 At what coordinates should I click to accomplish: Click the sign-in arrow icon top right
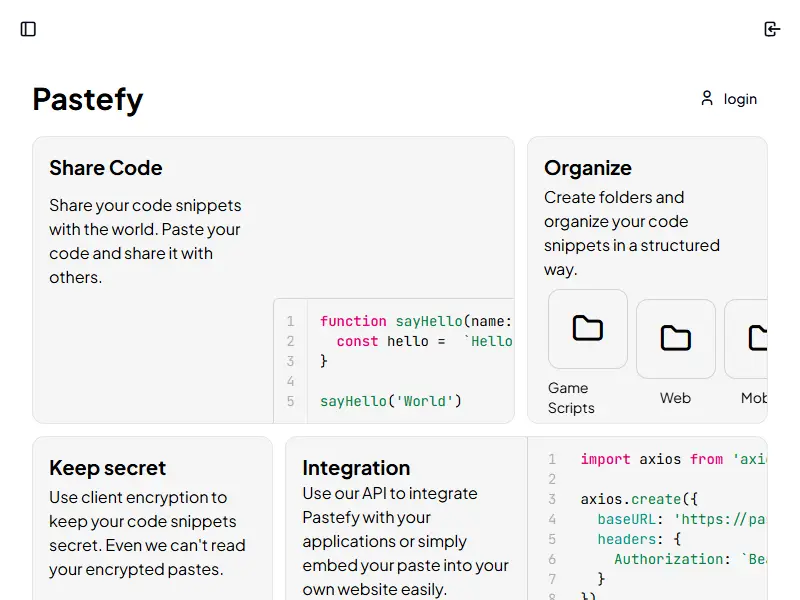click(x=772, y=29)
